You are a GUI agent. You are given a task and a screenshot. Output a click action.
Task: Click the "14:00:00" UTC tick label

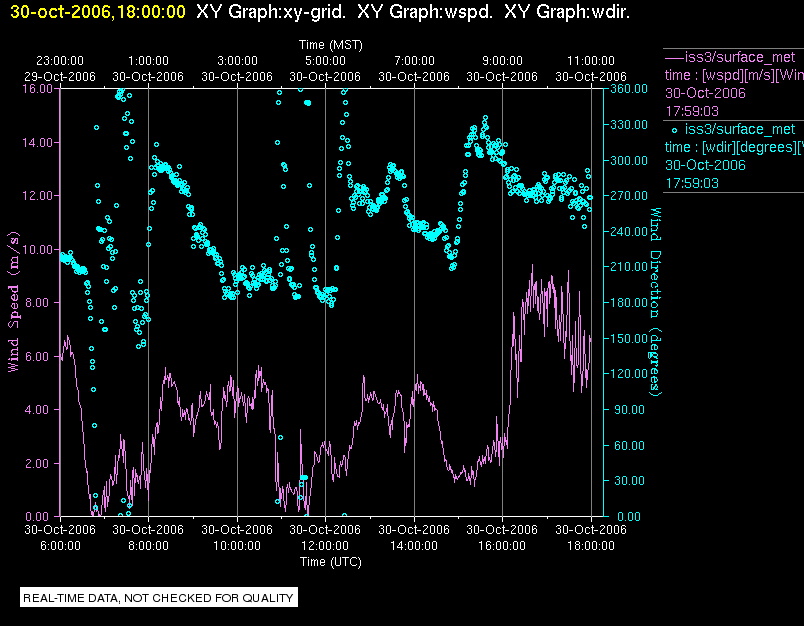click(414, 546)
